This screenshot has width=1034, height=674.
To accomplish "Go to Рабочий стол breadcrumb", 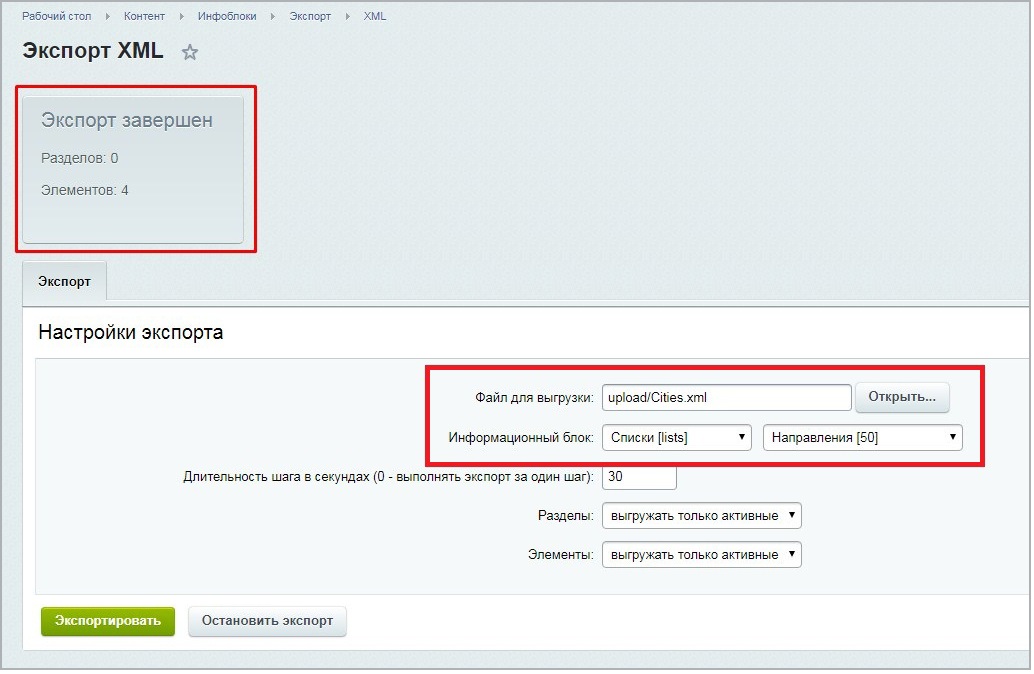I will (59, 17).
